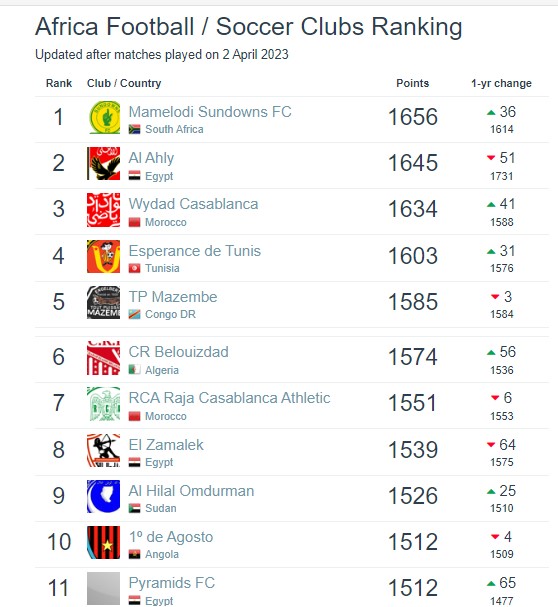Click the Congo DR country link

pyautogui.click(x=170, y=314)
